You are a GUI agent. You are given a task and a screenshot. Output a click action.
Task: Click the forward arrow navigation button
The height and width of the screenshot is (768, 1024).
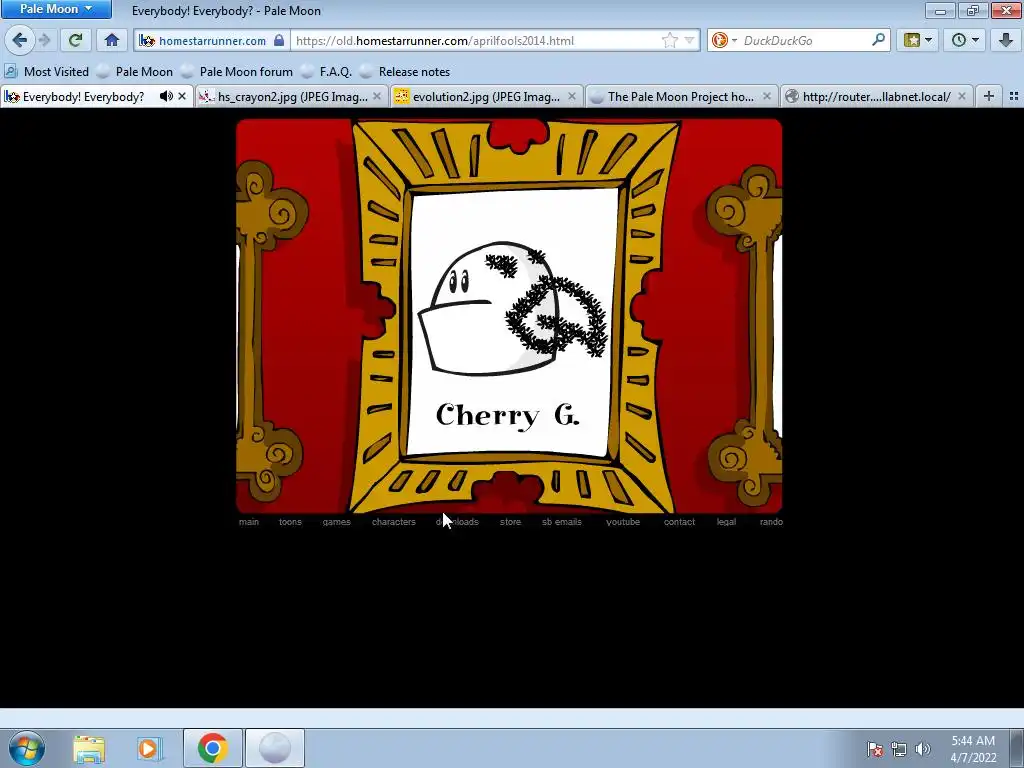[x=45, y=40]
